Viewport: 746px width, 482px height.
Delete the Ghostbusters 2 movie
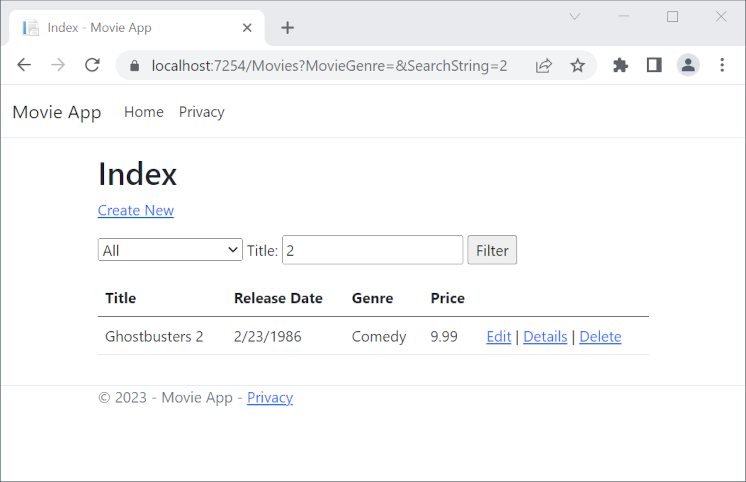pyautogui.click(x=600, y=337)
